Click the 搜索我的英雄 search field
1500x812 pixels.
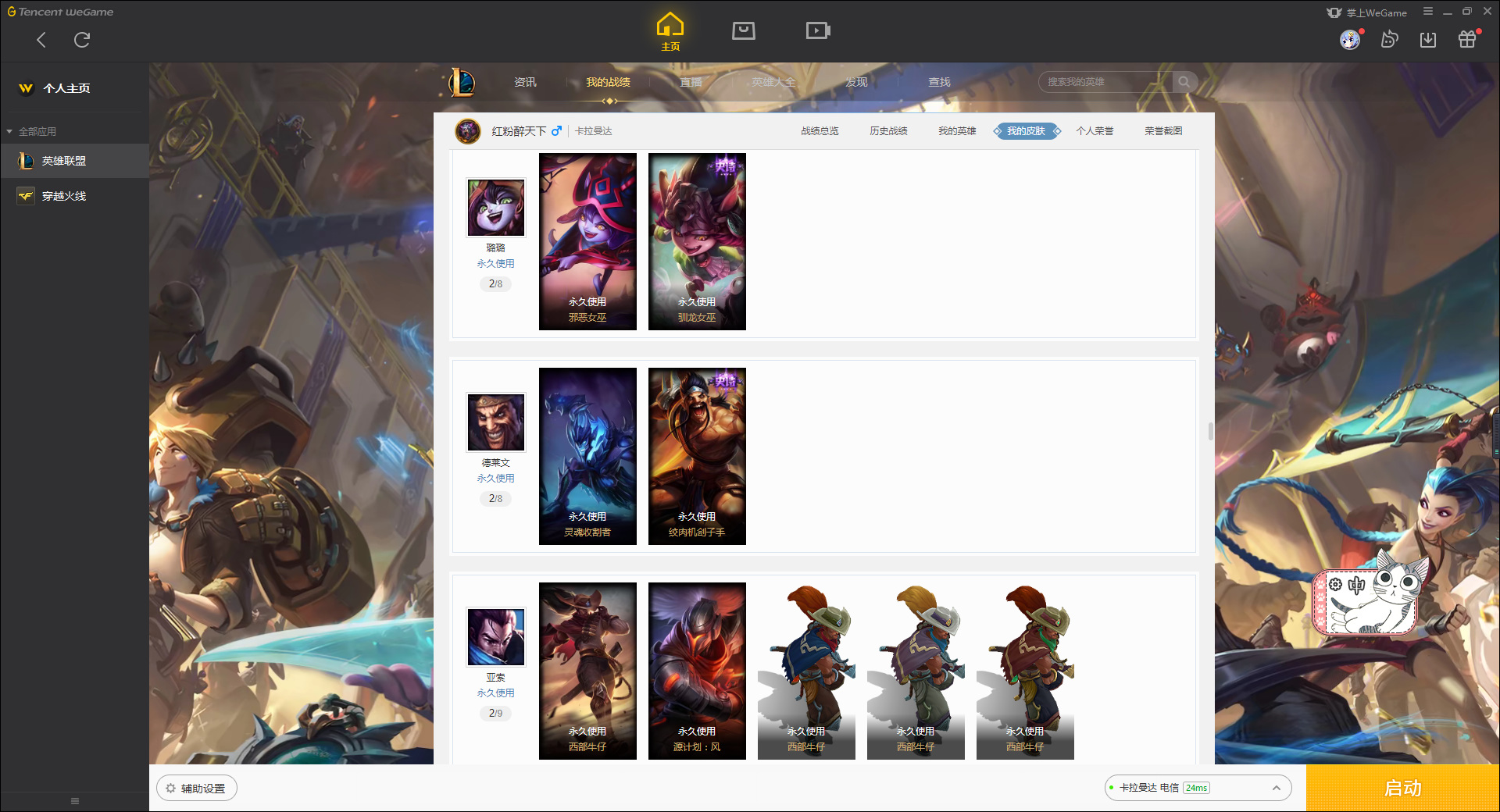pyautogui.click(x=1105, y=82)
